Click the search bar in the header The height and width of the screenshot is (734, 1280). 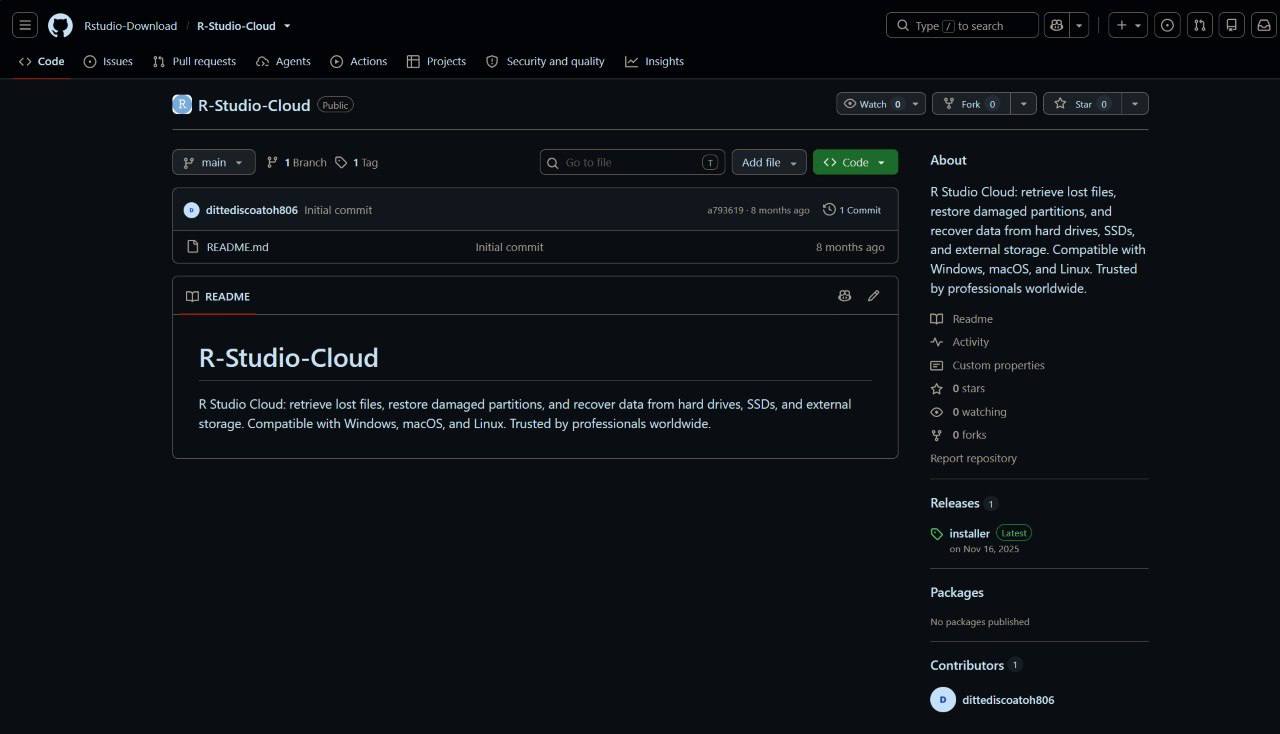click(962, 26)
